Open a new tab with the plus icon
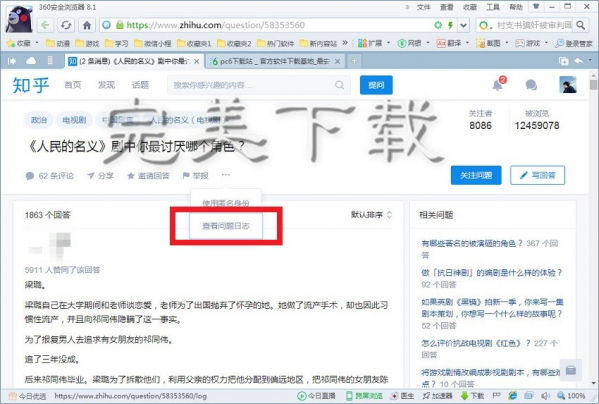Screen dimensions: 599x404 355,61
